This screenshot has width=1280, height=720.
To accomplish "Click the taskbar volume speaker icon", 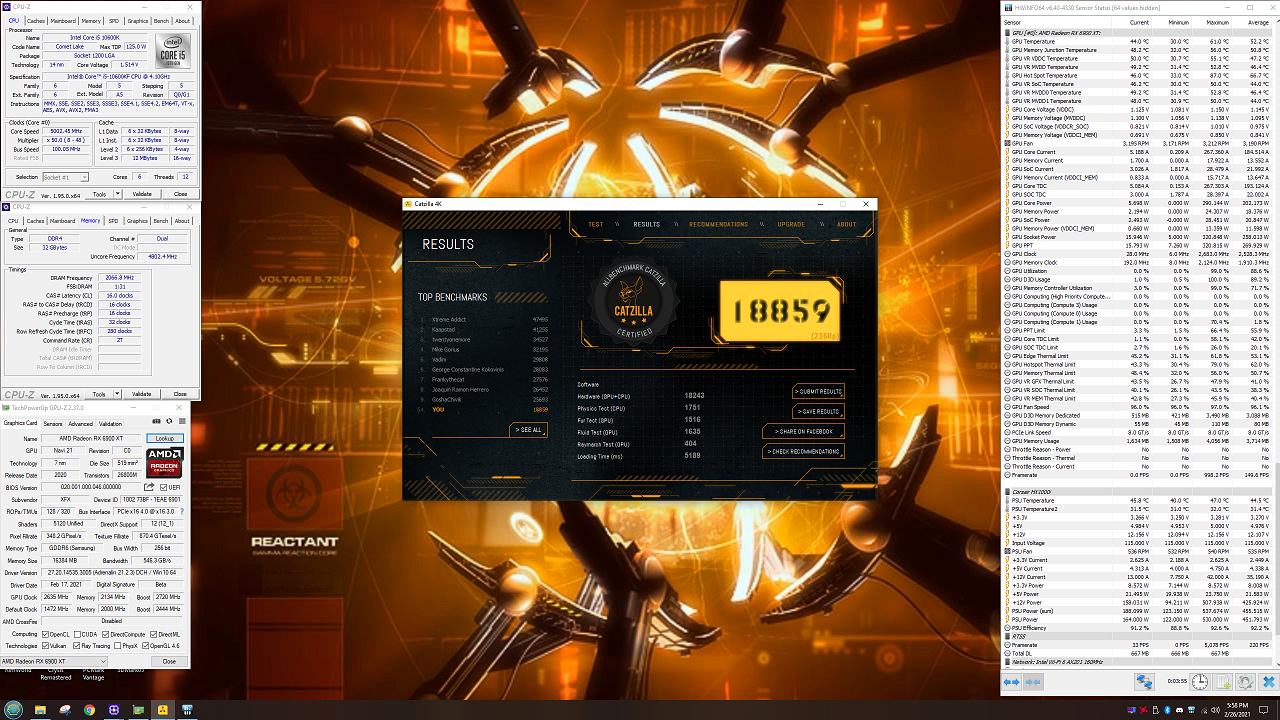I will 1215,710.
